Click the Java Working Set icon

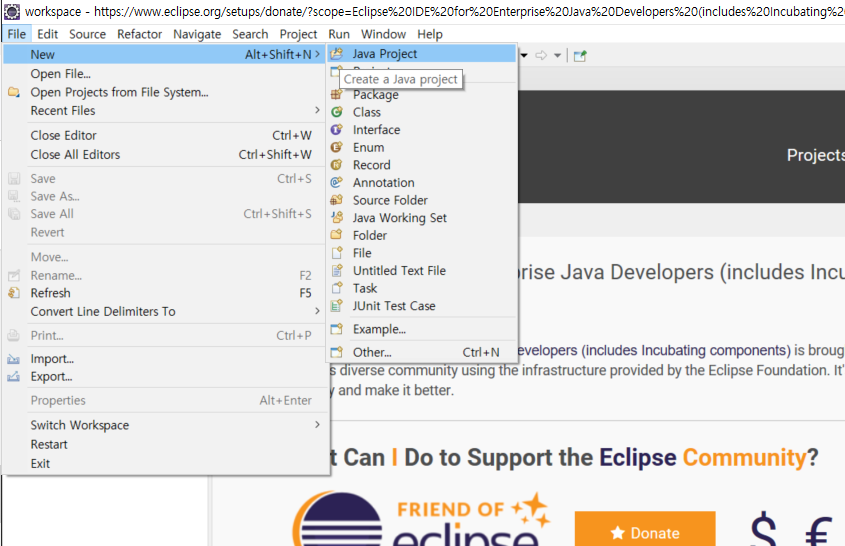tap(337, 218)
